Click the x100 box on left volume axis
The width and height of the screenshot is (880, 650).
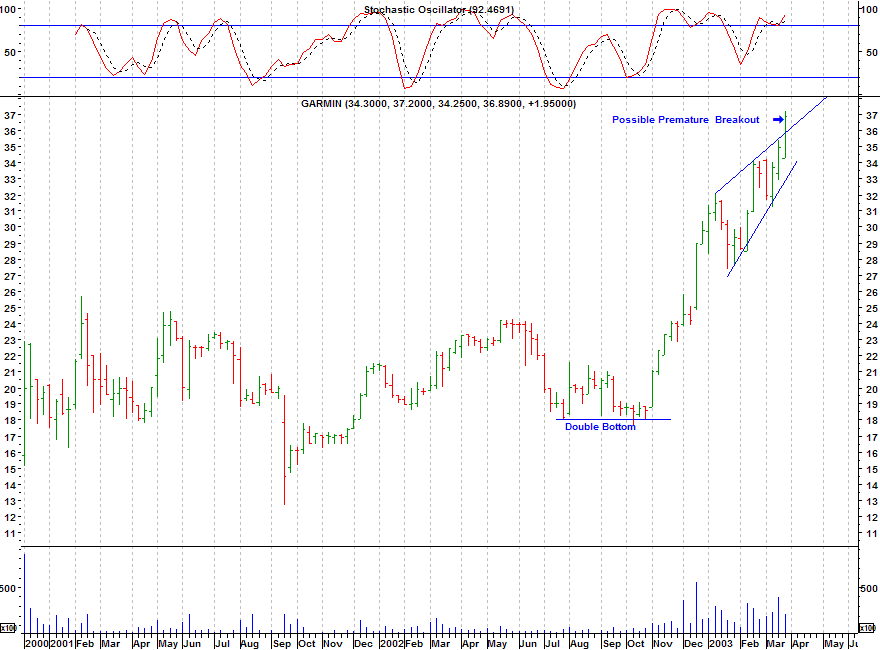click(8, 628)
